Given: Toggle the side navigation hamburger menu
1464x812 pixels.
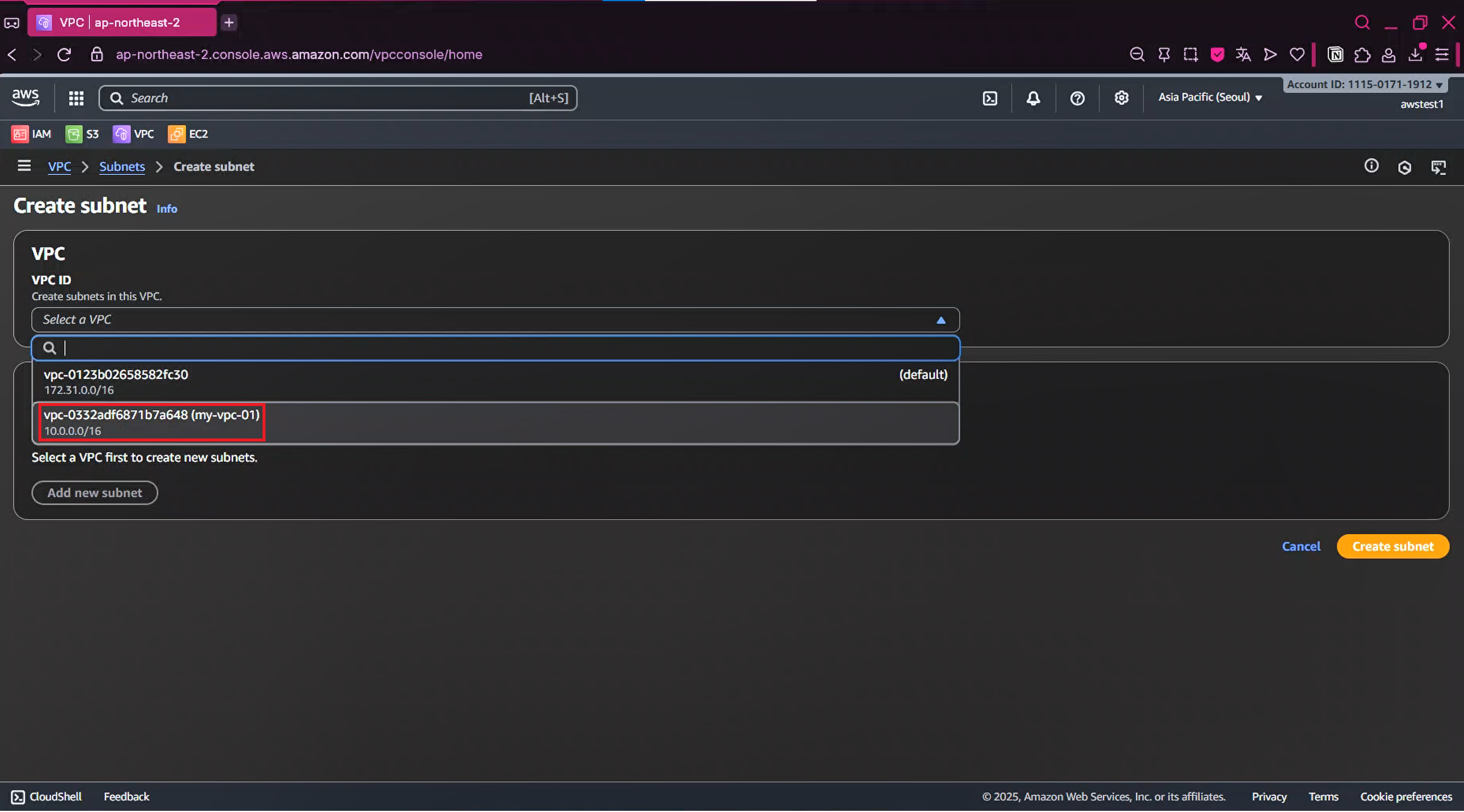Looking at the screenshot, I should coord(24,166).
